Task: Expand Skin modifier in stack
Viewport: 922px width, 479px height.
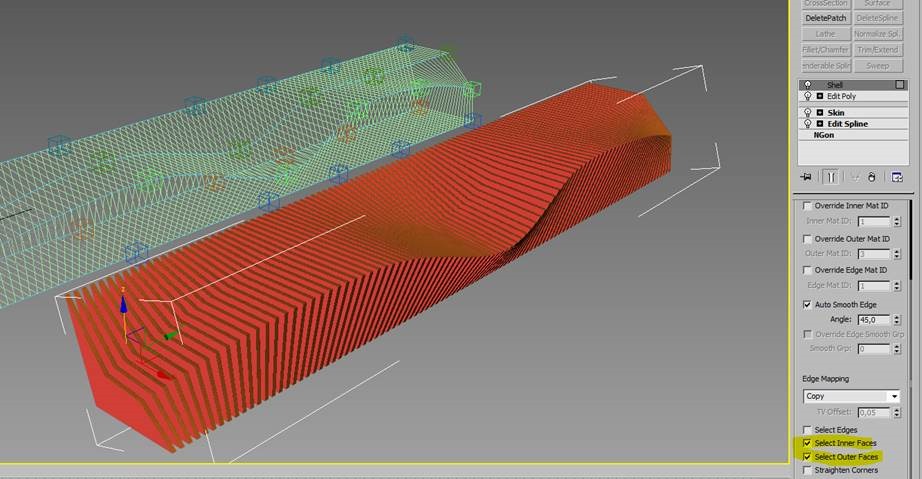Action: 820,113
